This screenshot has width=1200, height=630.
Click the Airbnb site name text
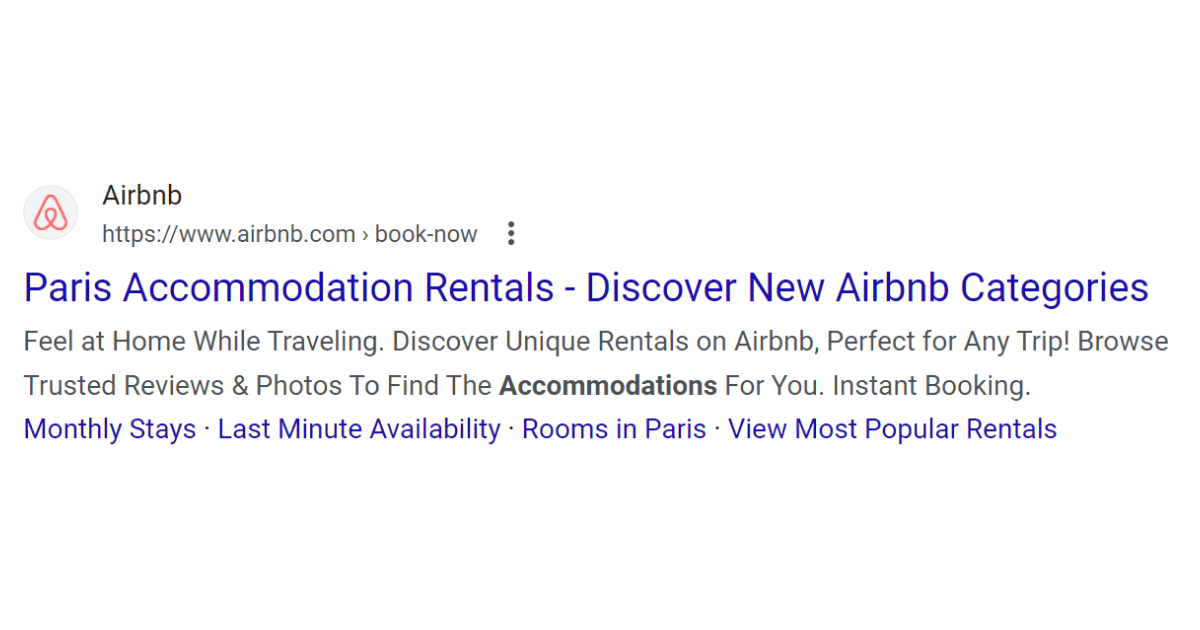(142, 195)
